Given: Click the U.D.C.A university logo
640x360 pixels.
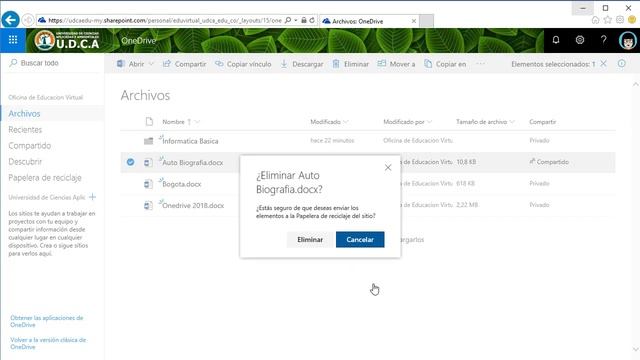Looking at the screenshot, I should click(67, 40).
